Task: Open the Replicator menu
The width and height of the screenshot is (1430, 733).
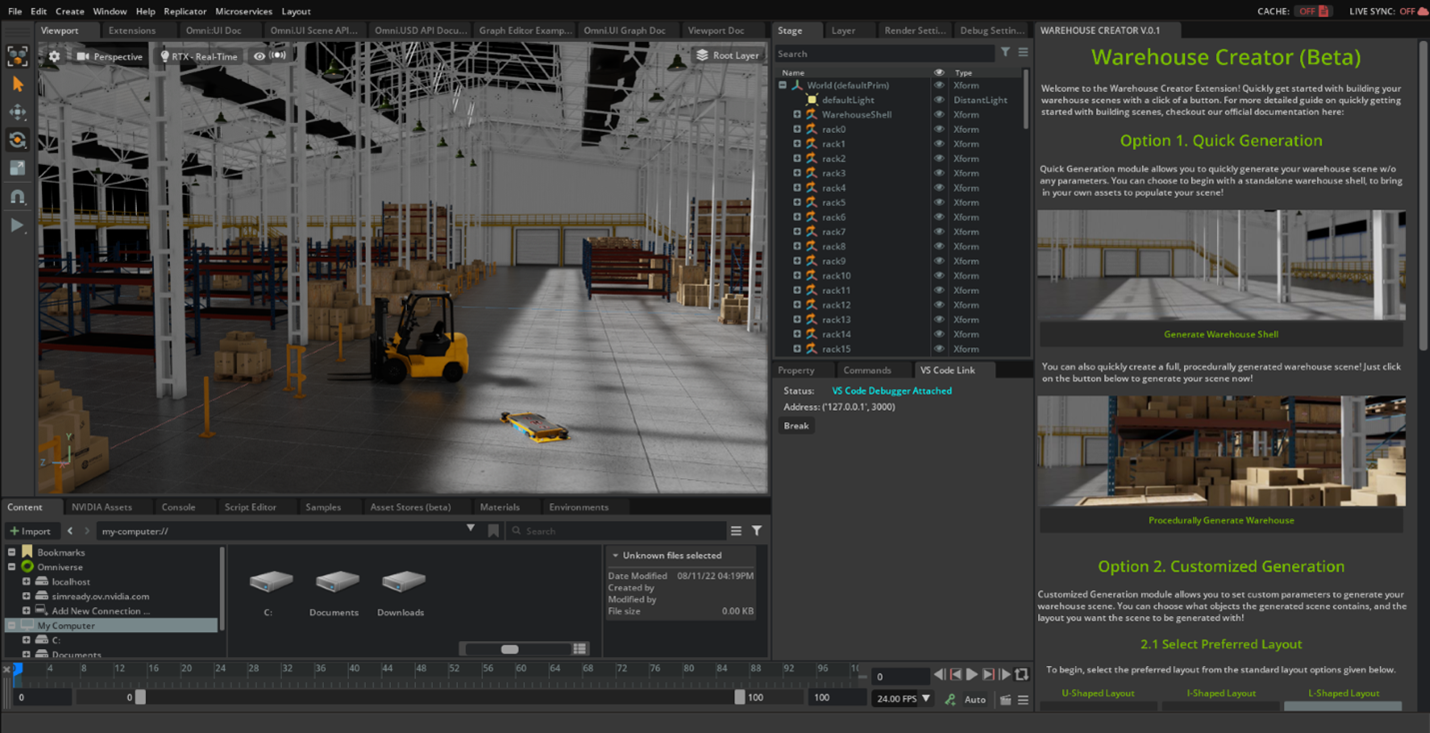Action: pyautogui.click(x=185, y=11)
